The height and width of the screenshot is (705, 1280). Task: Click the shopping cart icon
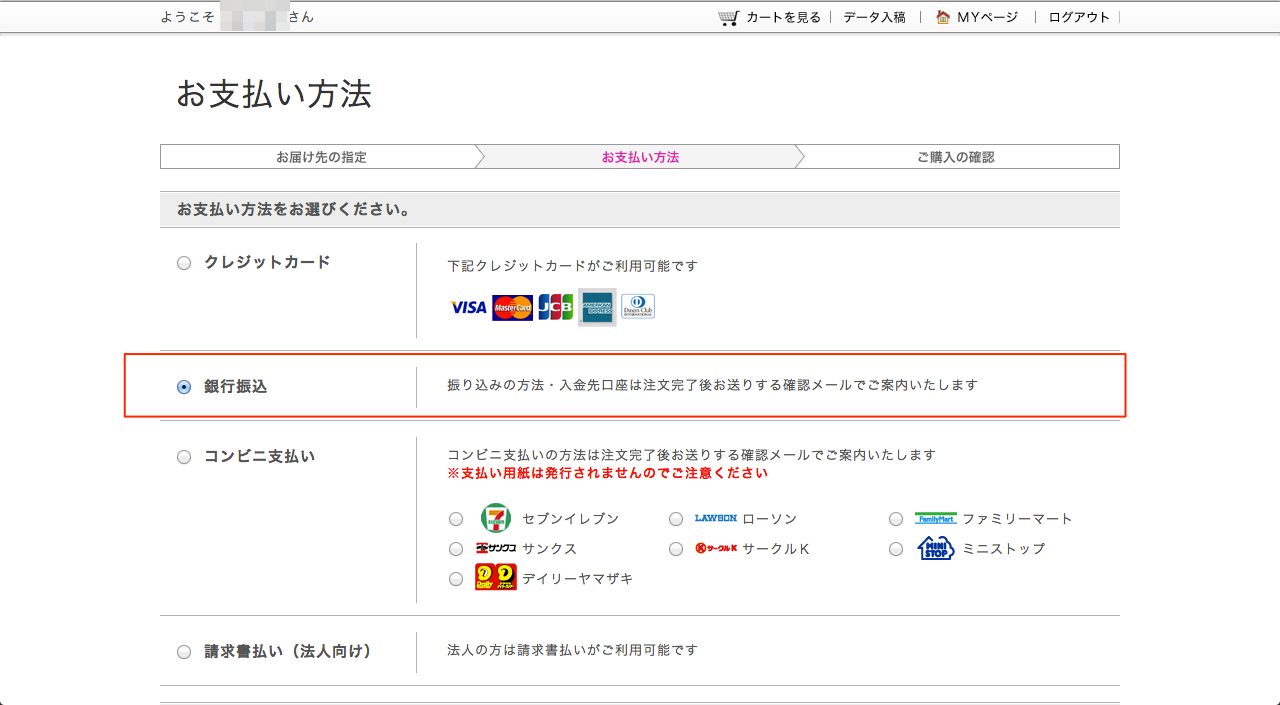pyautogui.click(x=728, y=17)
